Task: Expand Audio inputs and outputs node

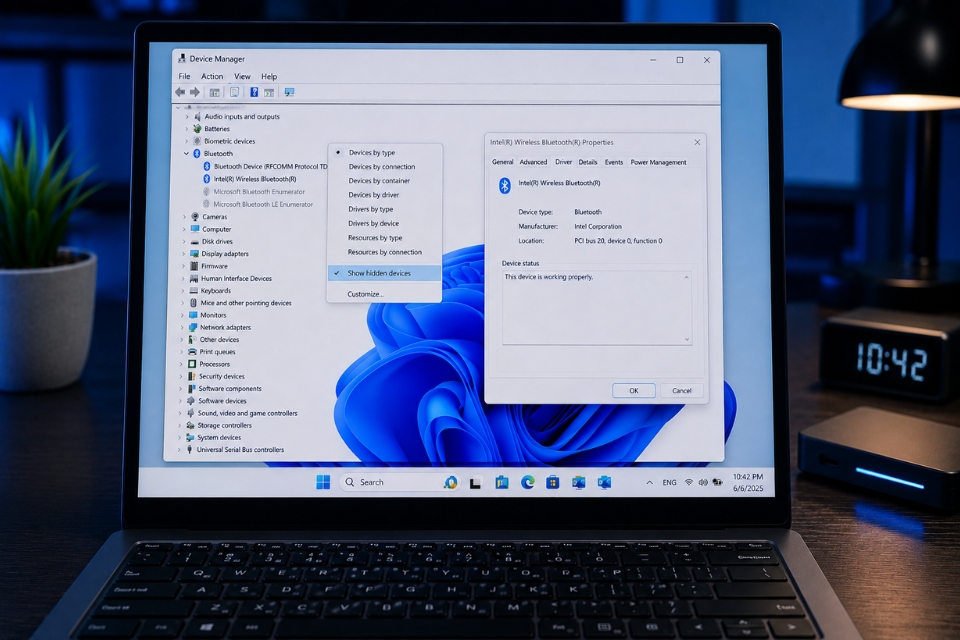Action: (x=187, y=116)
